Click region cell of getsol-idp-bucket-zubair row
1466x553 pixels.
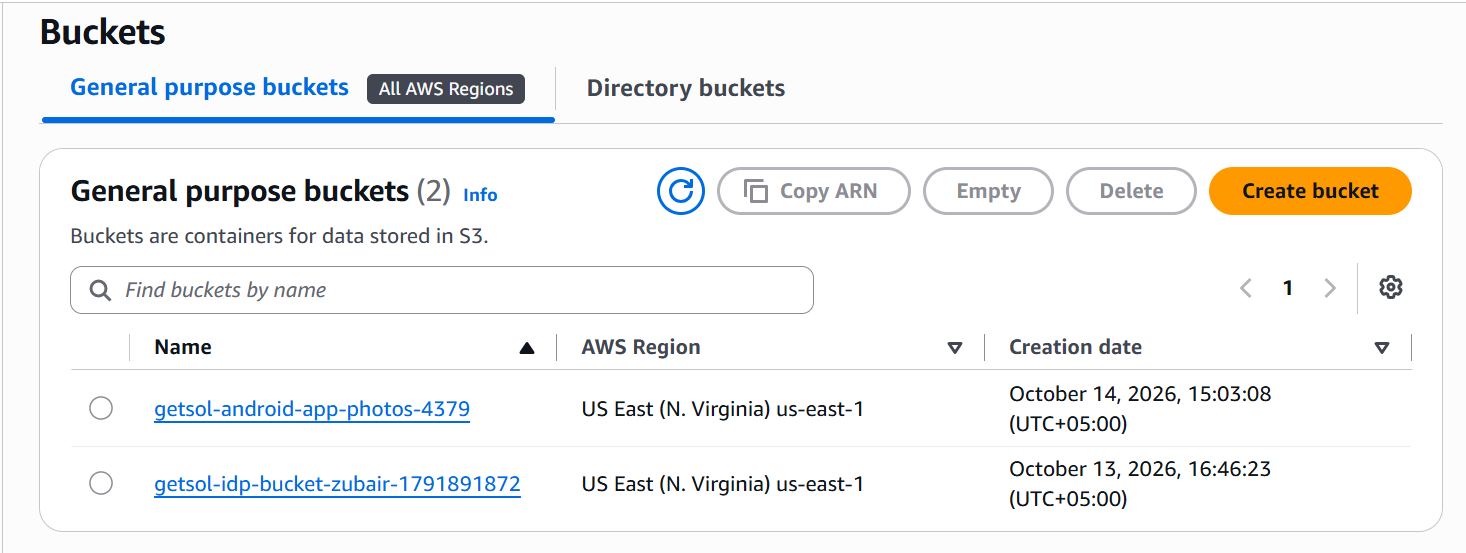coord(722,484)
